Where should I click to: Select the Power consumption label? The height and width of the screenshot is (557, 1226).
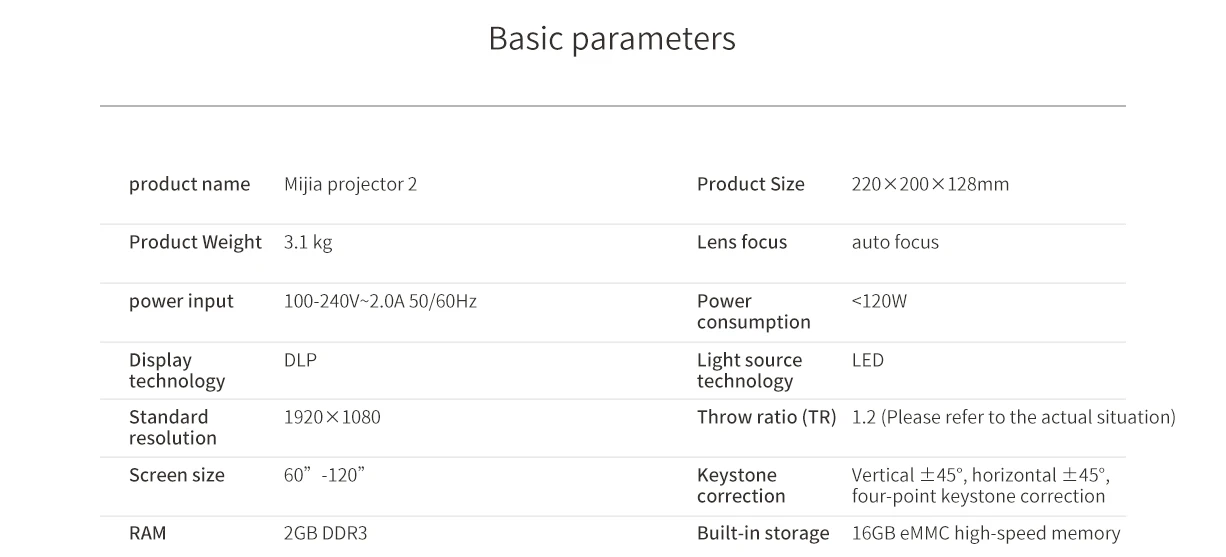point(753,311)
